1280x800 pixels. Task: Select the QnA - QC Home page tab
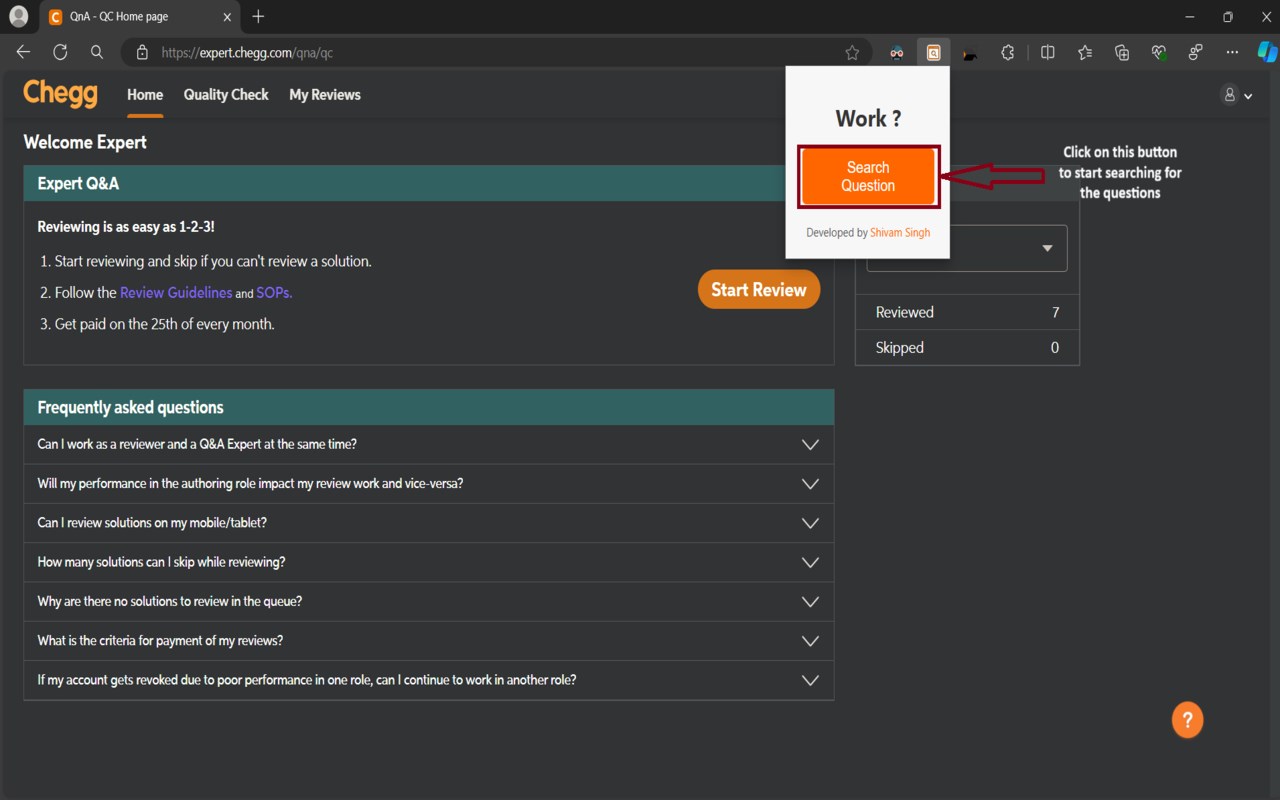tap(138, 17)
